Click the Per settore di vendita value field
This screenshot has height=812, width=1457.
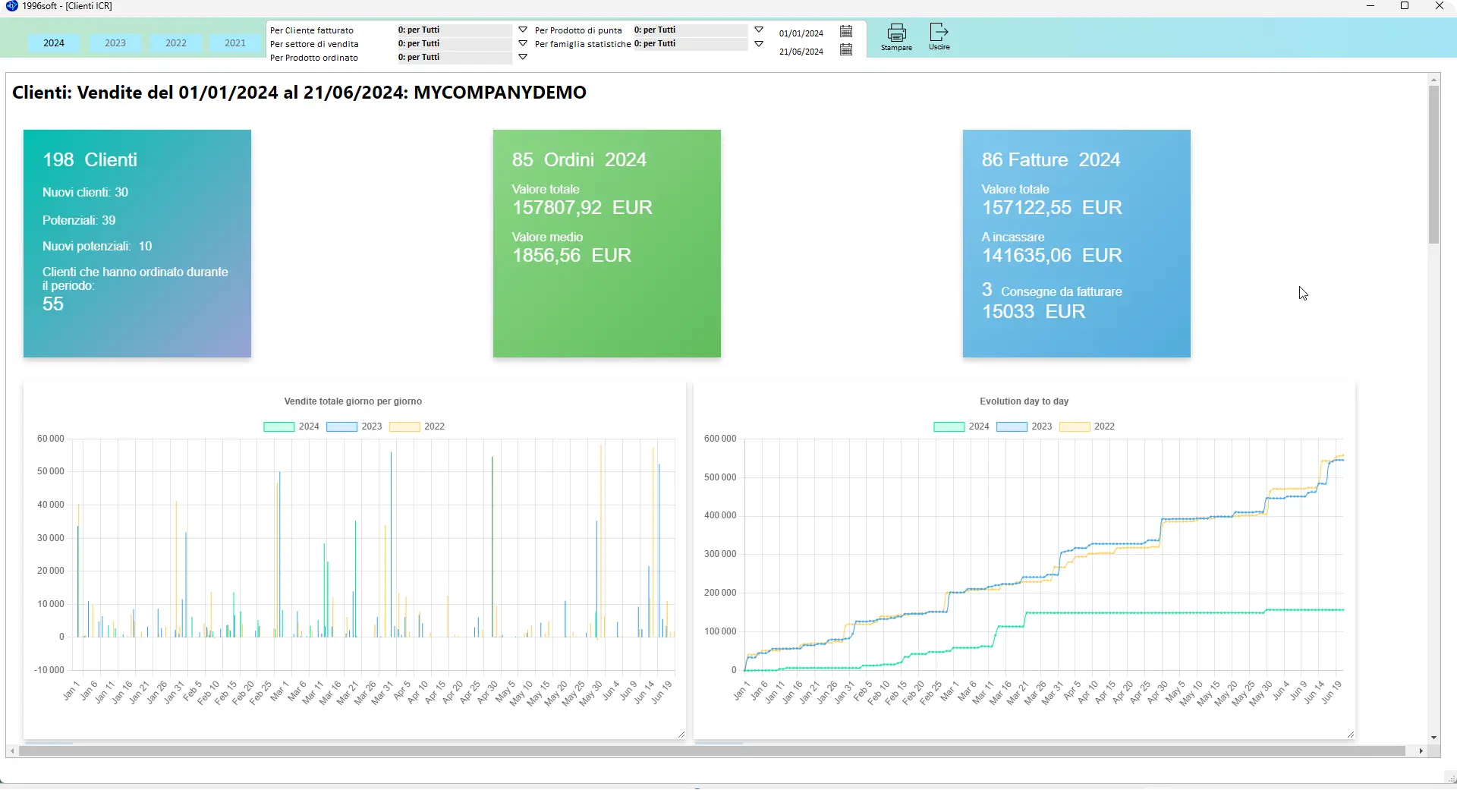455,44
